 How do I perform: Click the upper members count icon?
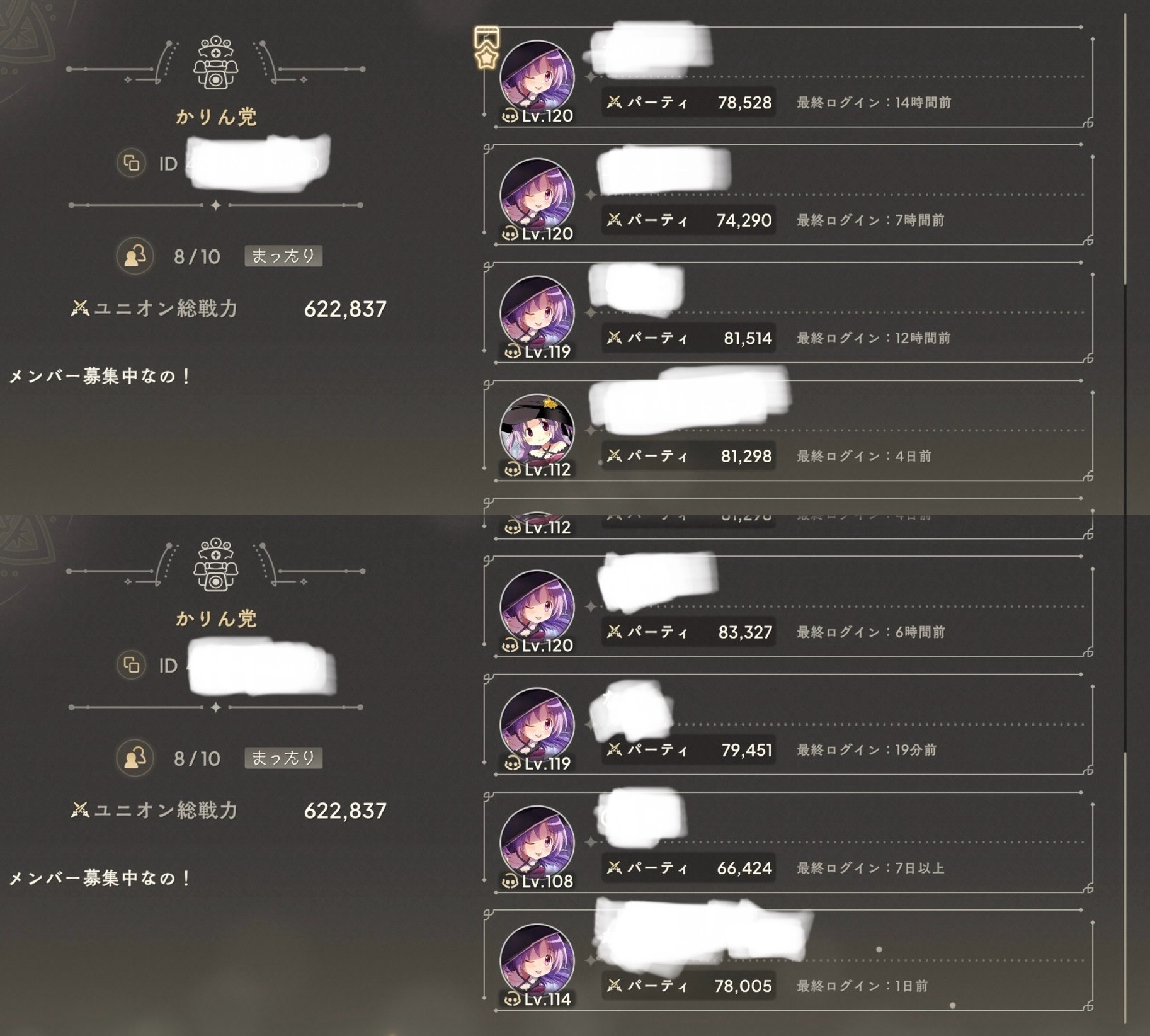coord(135,256)
